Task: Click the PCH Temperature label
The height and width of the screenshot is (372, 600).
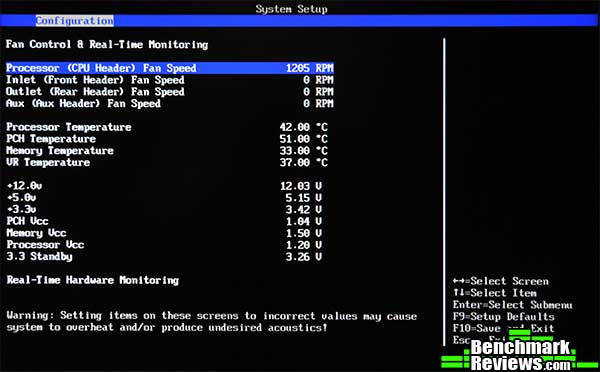Action: [51, 139]
